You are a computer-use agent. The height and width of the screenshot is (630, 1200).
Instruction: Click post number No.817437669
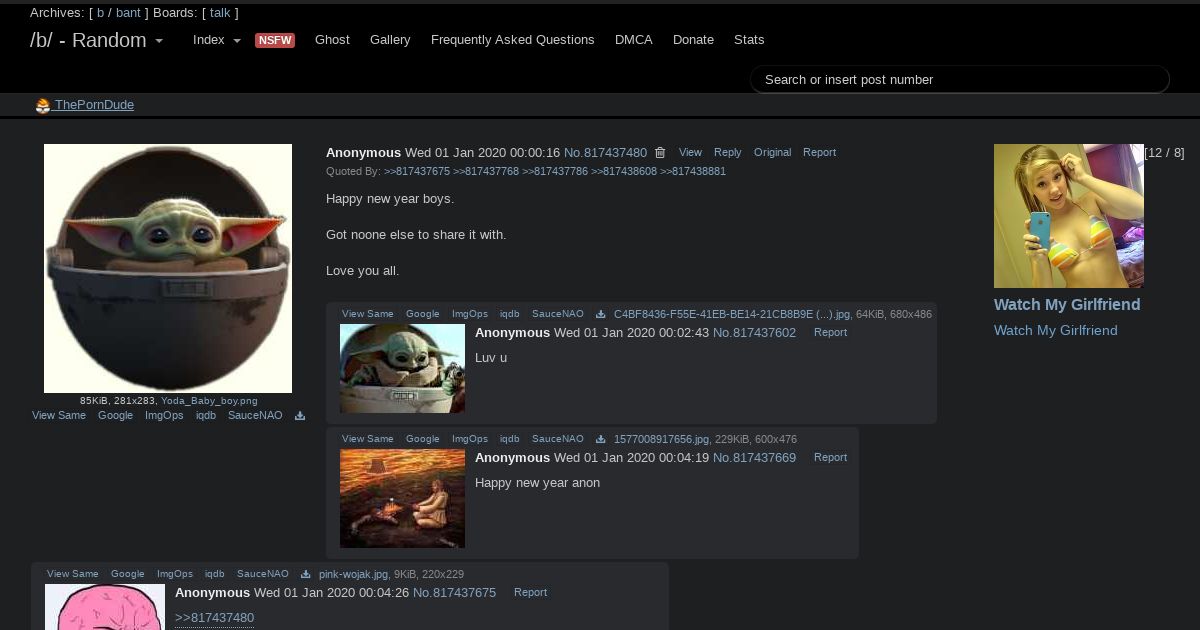[x=754, y=458]
